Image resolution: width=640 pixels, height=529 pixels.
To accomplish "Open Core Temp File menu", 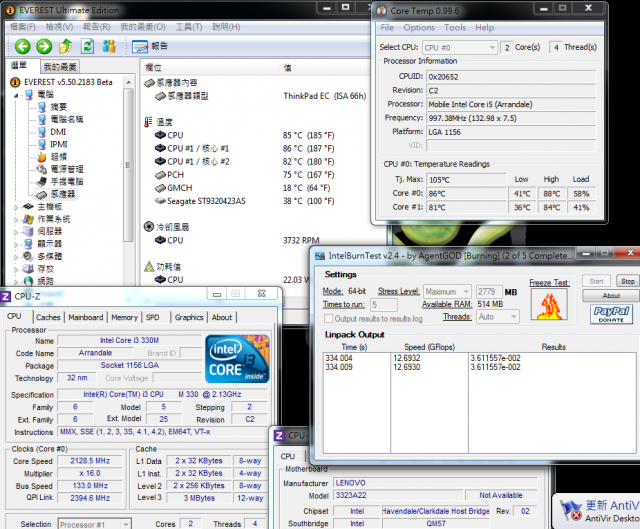I will coord(387,28).
